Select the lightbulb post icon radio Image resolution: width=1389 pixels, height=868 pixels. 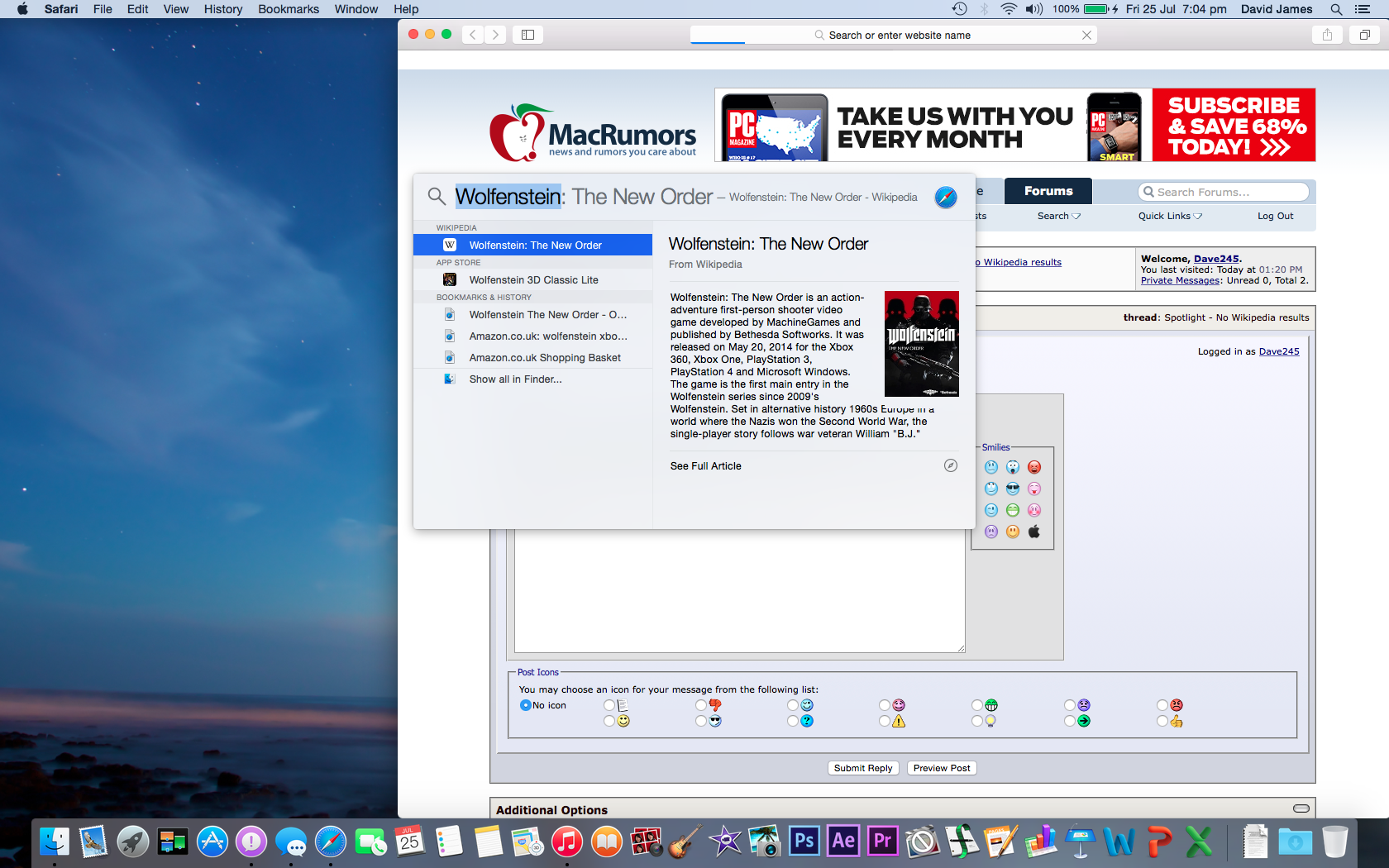tap(977, 721)
